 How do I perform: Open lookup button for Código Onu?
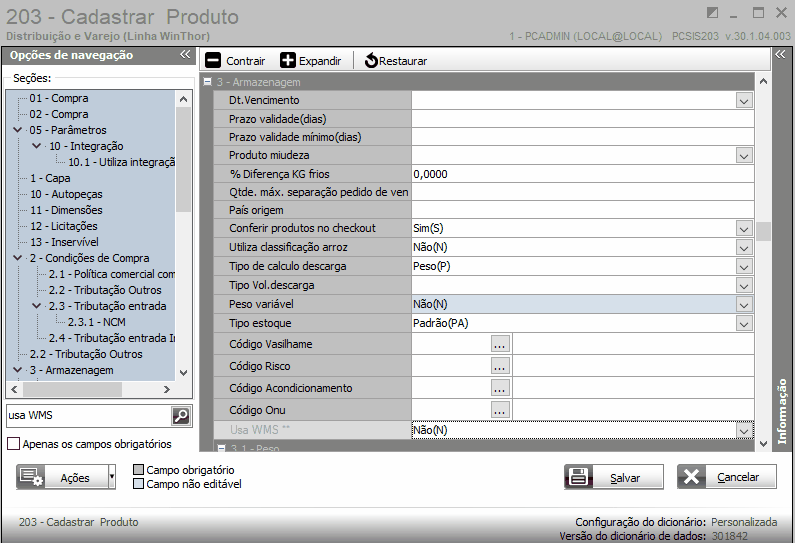tap(499, 410)
